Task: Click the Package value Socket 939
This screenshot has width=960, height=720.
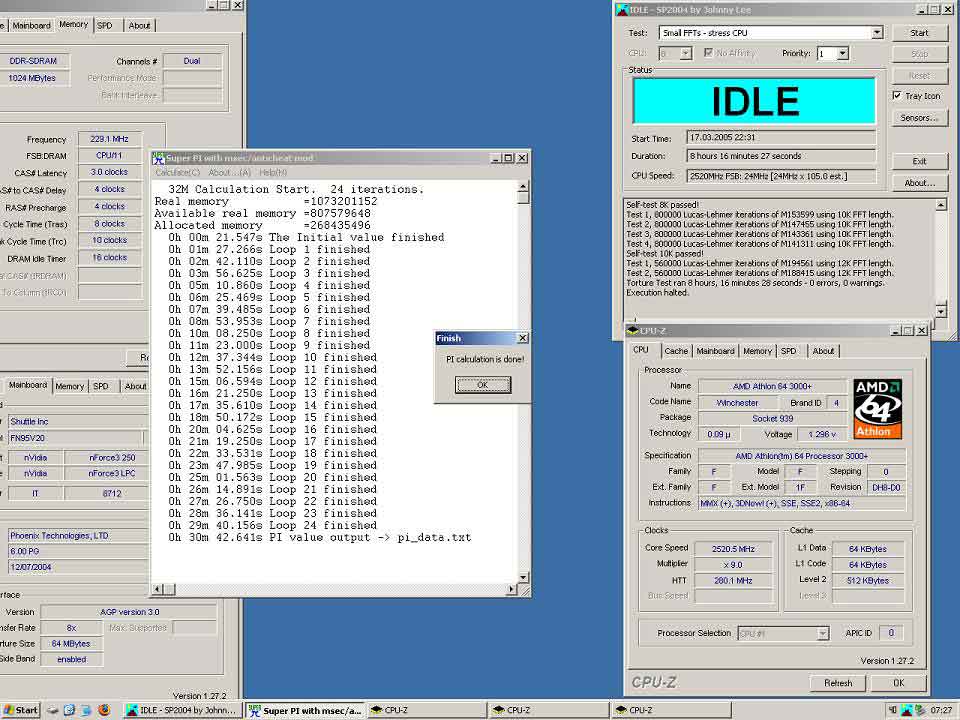Action: coord(772,419)
